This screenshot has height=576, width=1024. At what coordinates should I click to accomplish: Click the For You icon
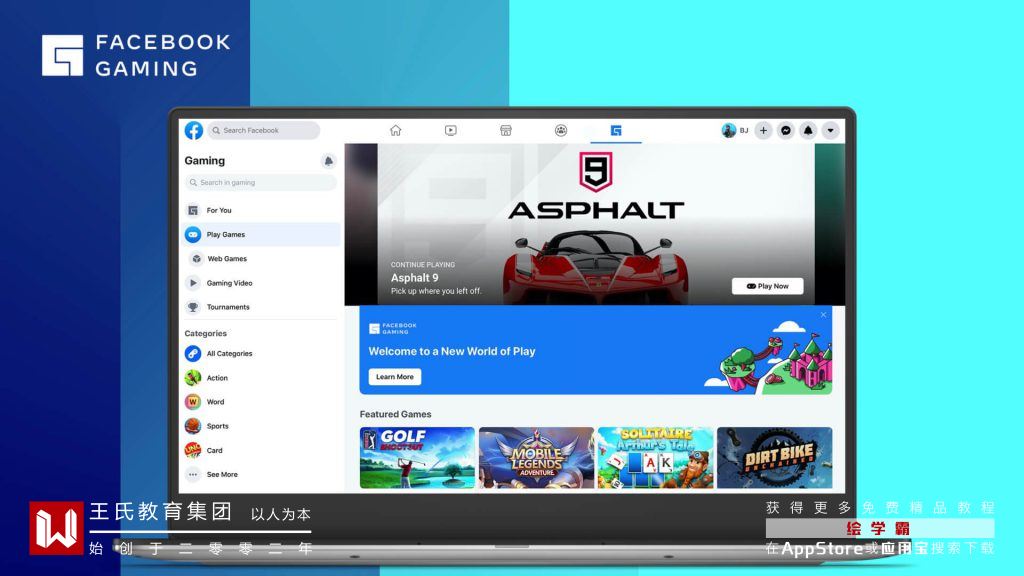(193, 210)
